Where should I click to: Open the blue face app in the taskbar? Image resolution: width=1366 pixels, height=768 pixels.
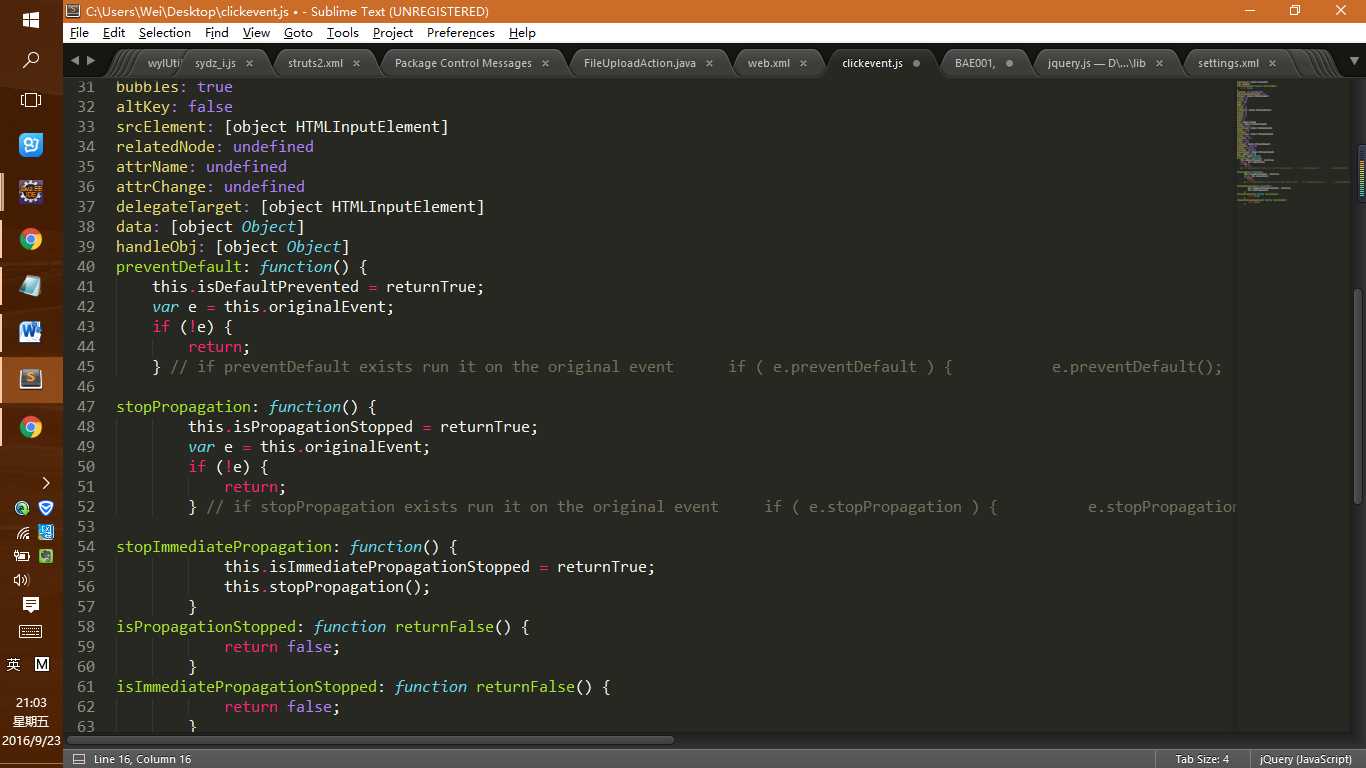[x=31, y=145]
